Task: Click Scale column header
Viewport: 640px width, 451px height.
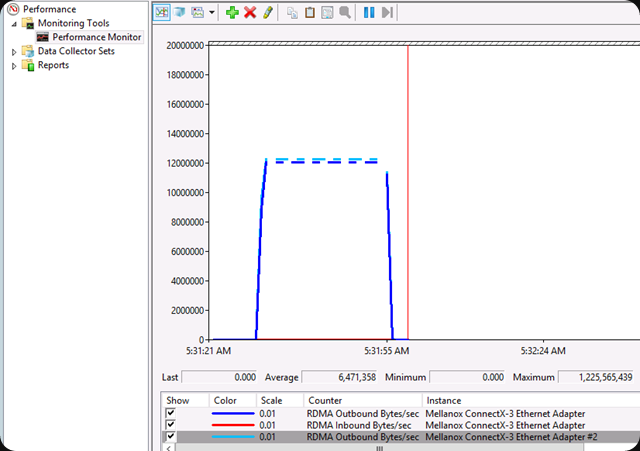Action: coord(280,400)
